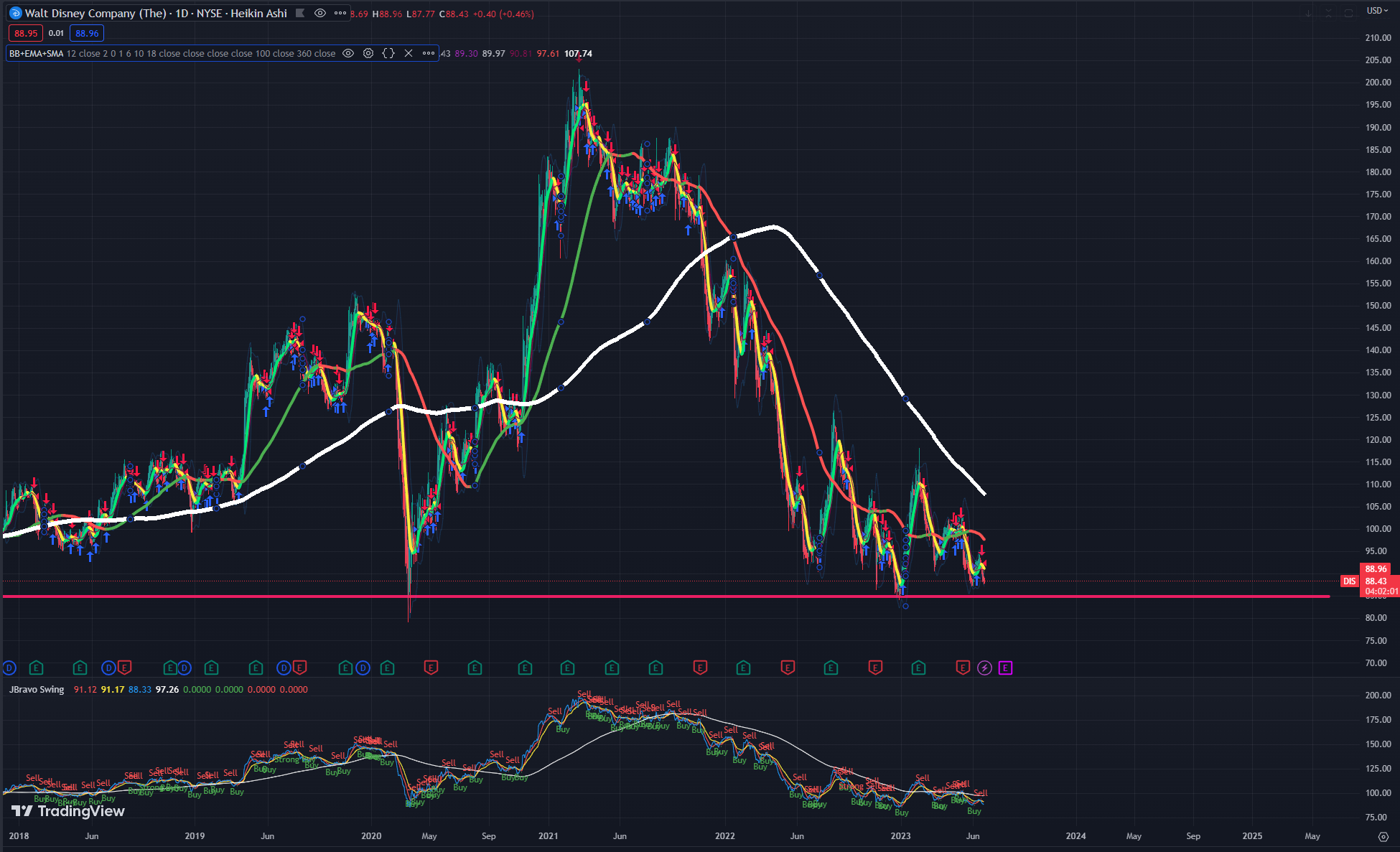Click the 2018 label on the time axis
1400x852 pixels.
19,836
